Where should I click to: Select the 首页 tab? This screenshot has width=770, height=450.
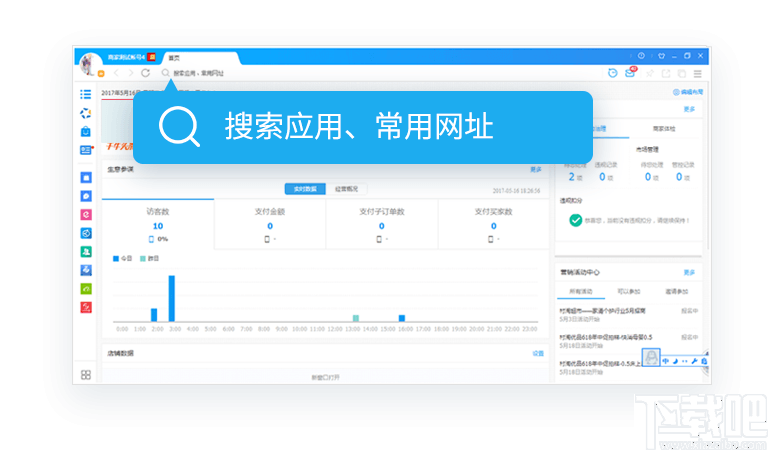tap(200, 57)
